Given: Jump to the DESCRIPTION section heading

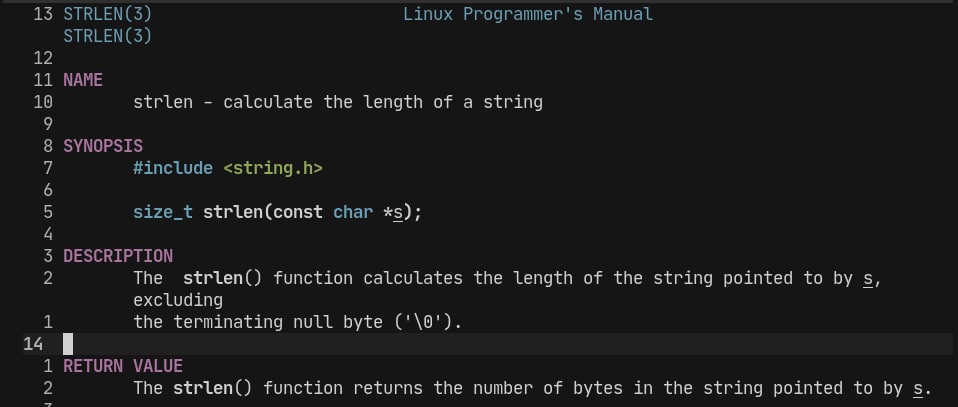Looking at the screenshot, I should (118, 256).
